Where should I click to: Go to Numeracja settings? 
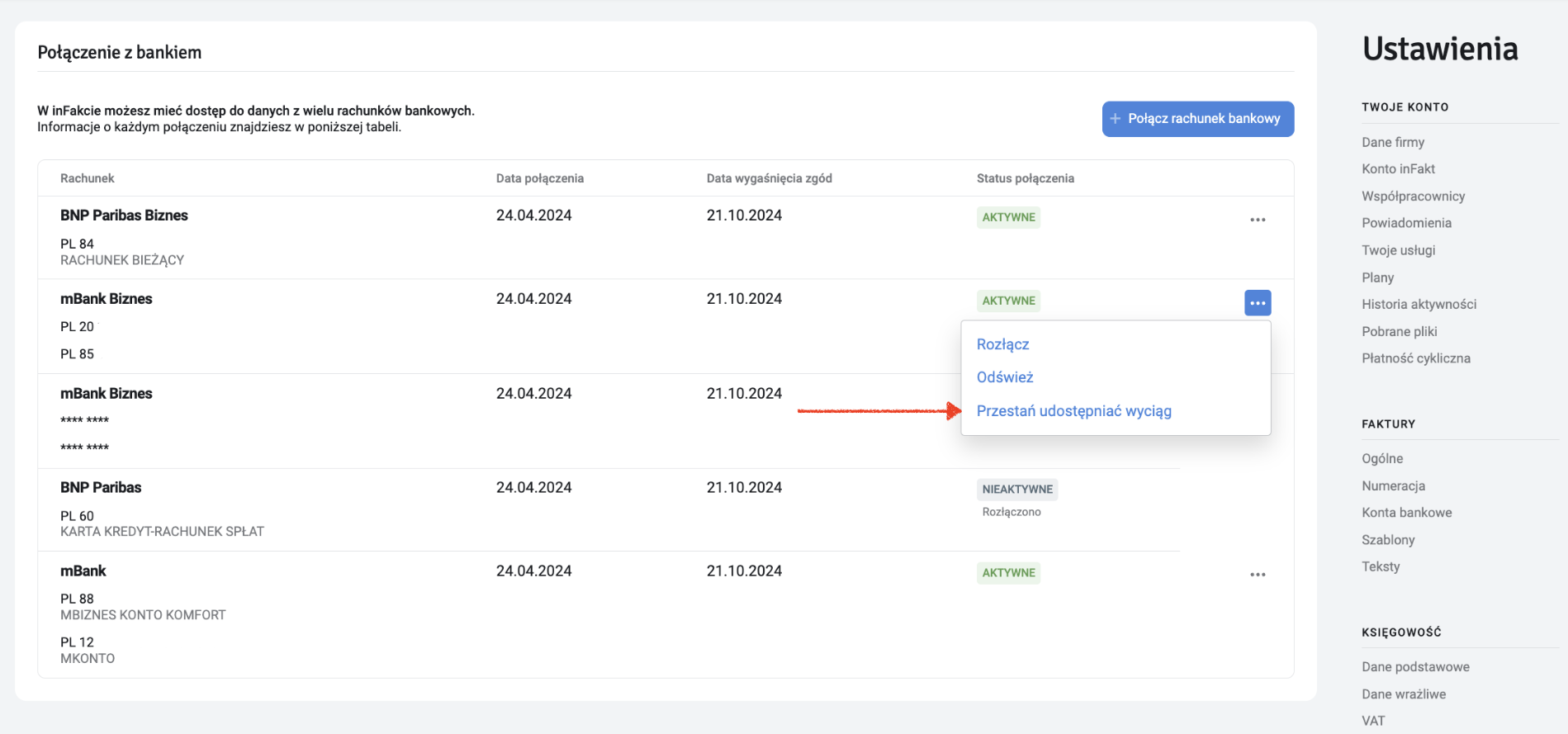tap(1393, 485)
